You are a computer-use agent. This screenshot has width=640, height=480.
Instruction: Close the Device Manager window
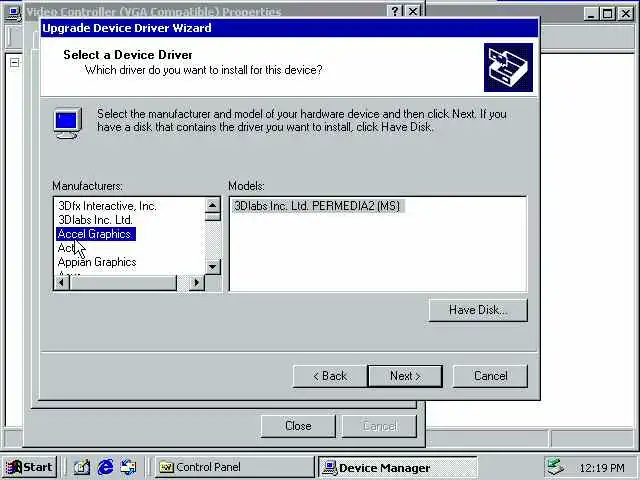pos(625,13)
